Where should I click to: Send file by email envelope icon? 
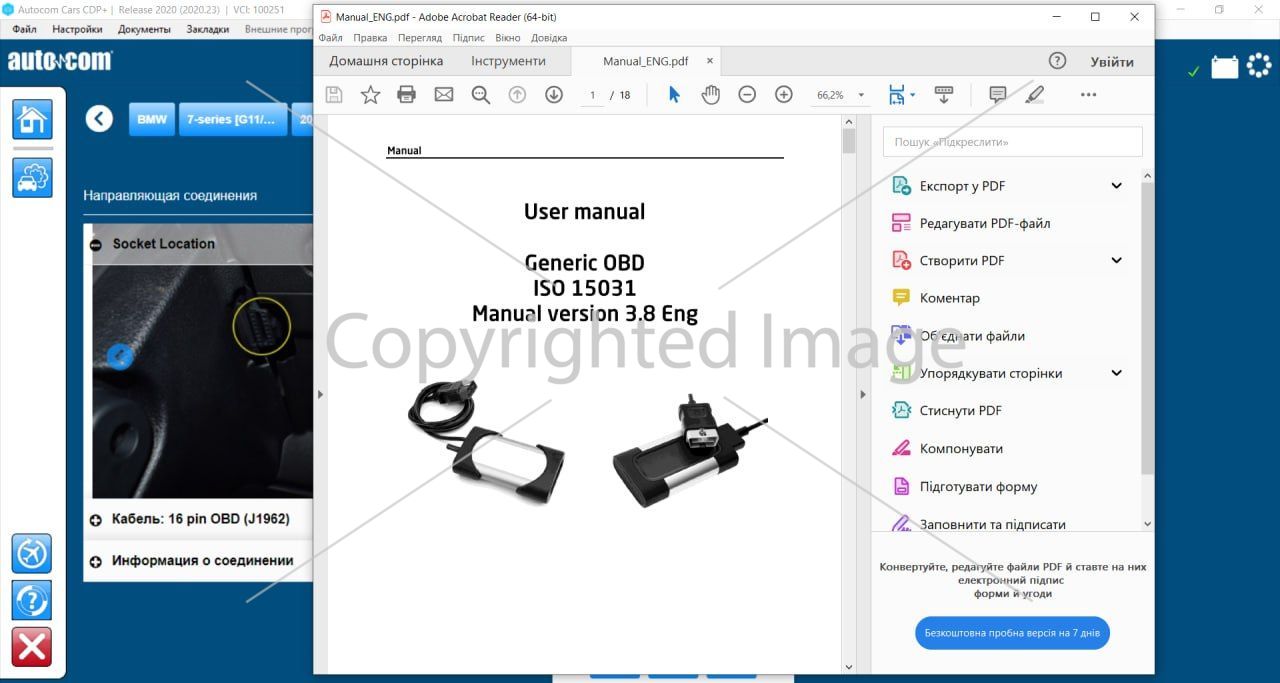click(x=443, y=94)
